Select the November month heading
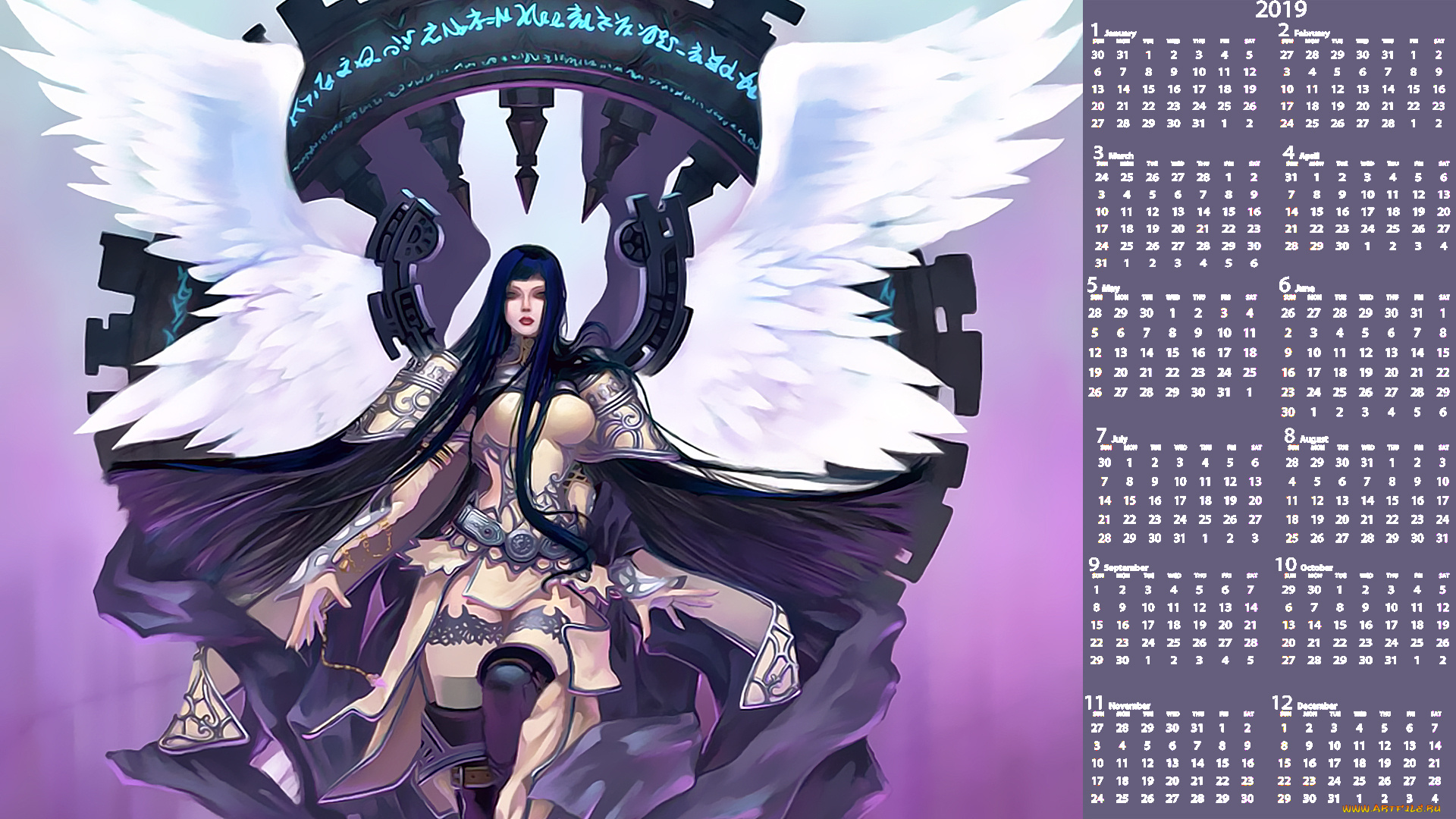Screen dimensions: 1456x819 click(1129, 705)
